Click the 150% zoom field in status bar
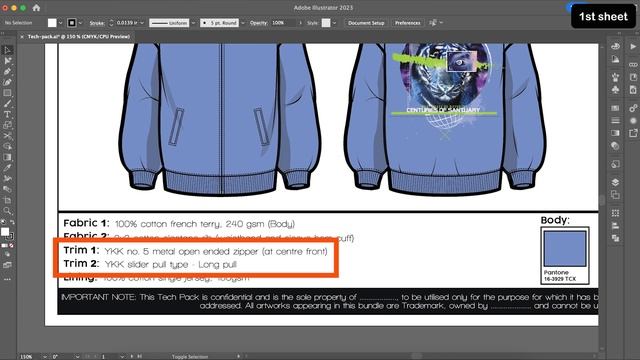 (x=29, y=357)
